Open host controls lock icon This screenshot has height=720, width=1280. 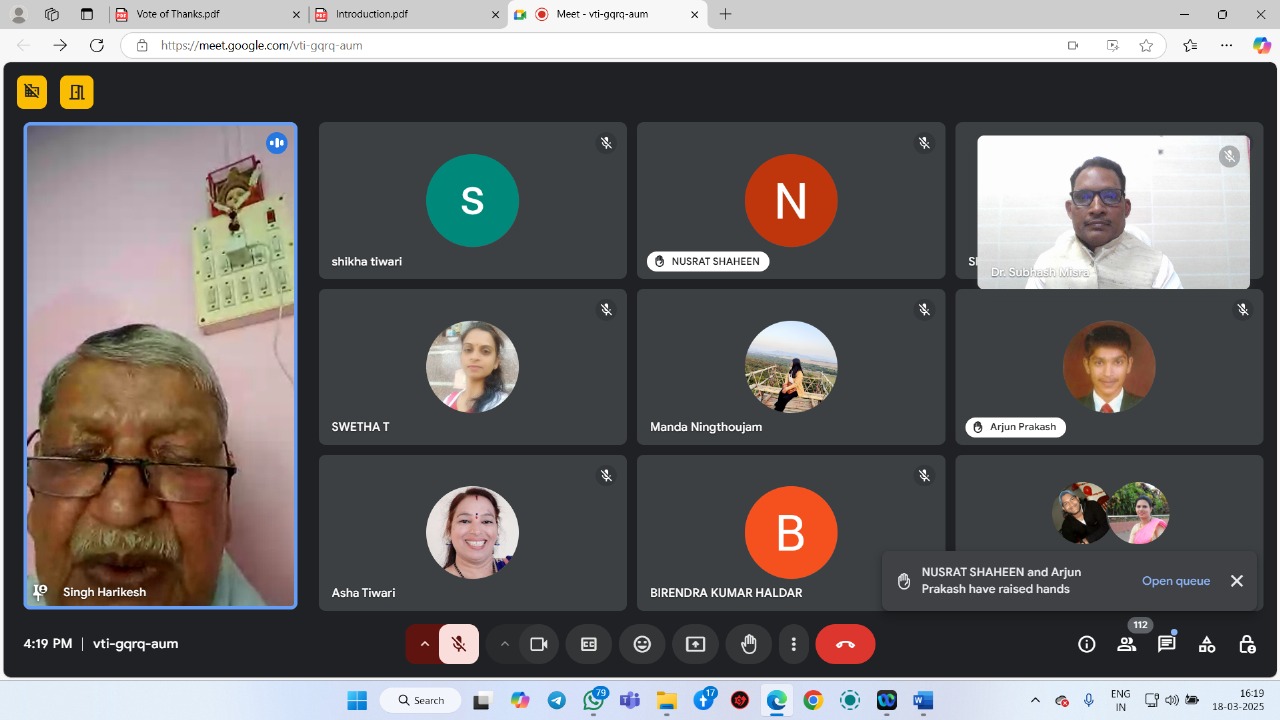click(1247, 645)
